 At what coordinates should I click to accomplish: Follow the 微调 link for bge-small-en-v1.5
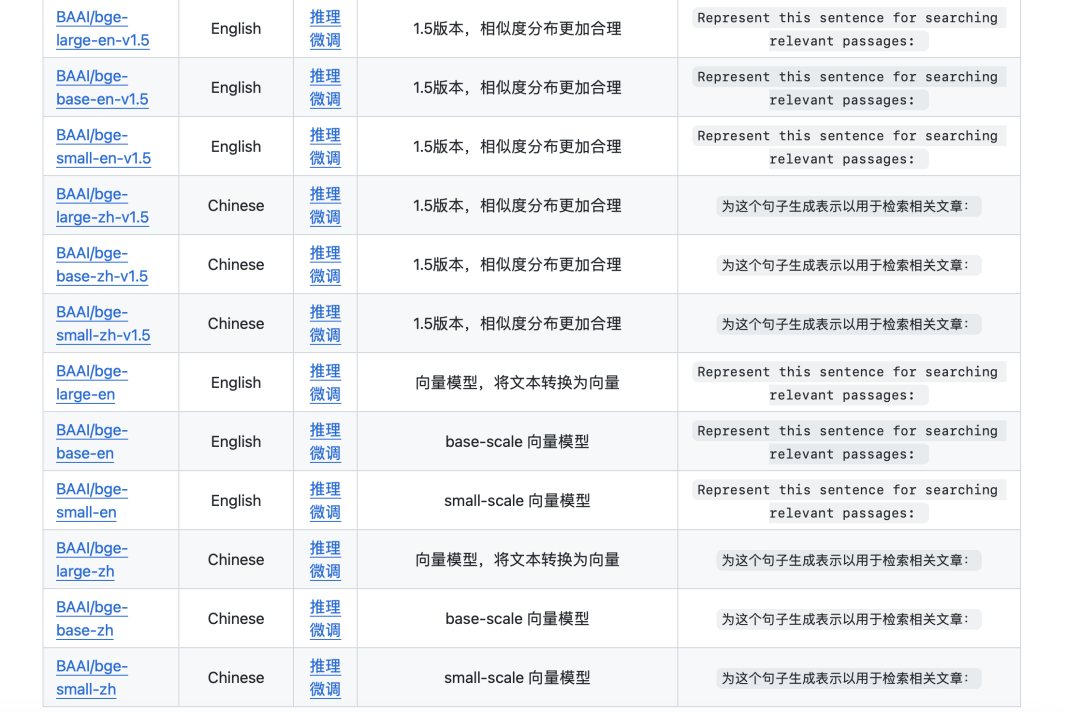pyautogui.click(x=325, y=158)
